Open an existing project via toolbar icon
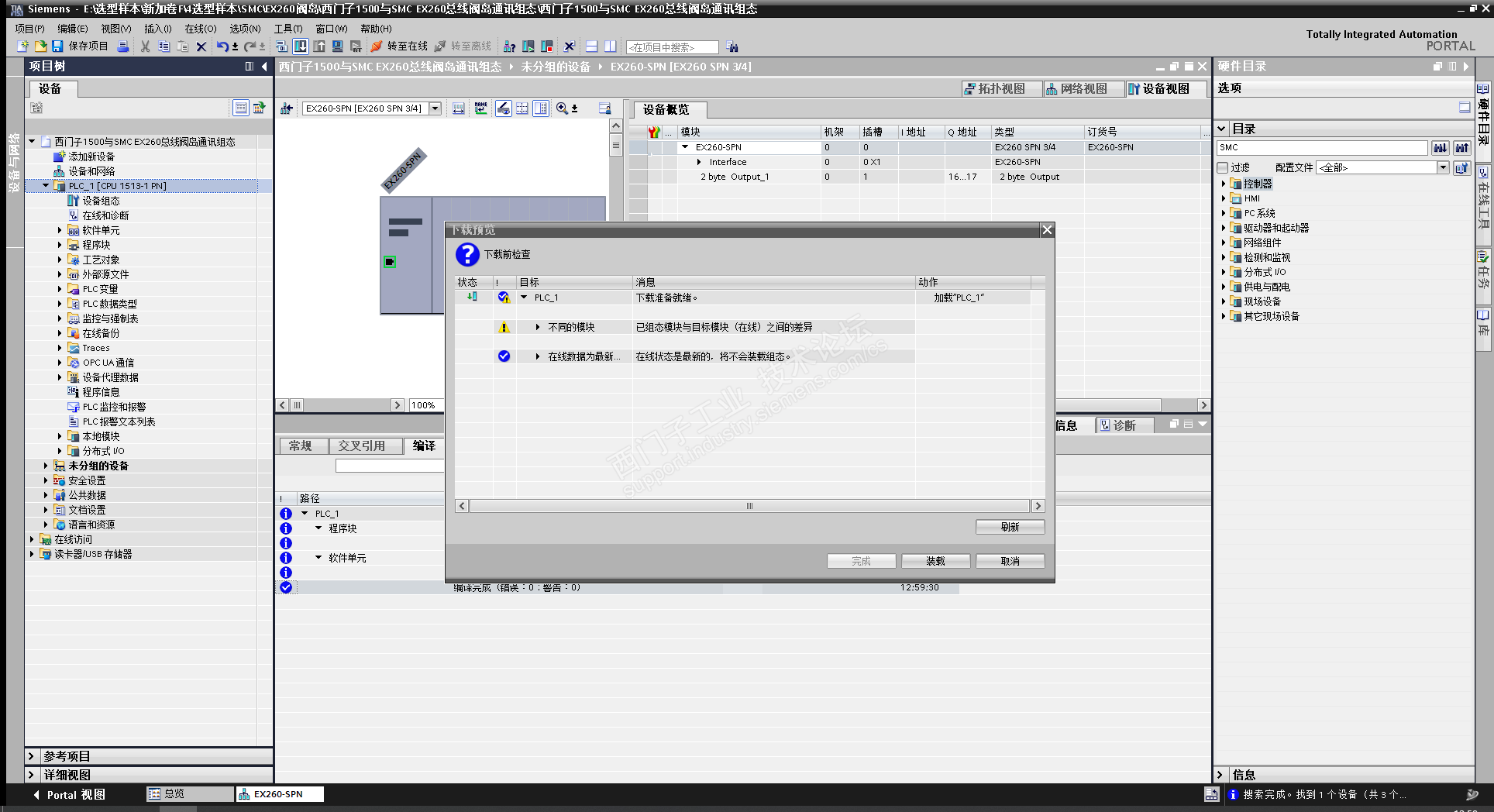The image size is (1494, 812). 40,46
